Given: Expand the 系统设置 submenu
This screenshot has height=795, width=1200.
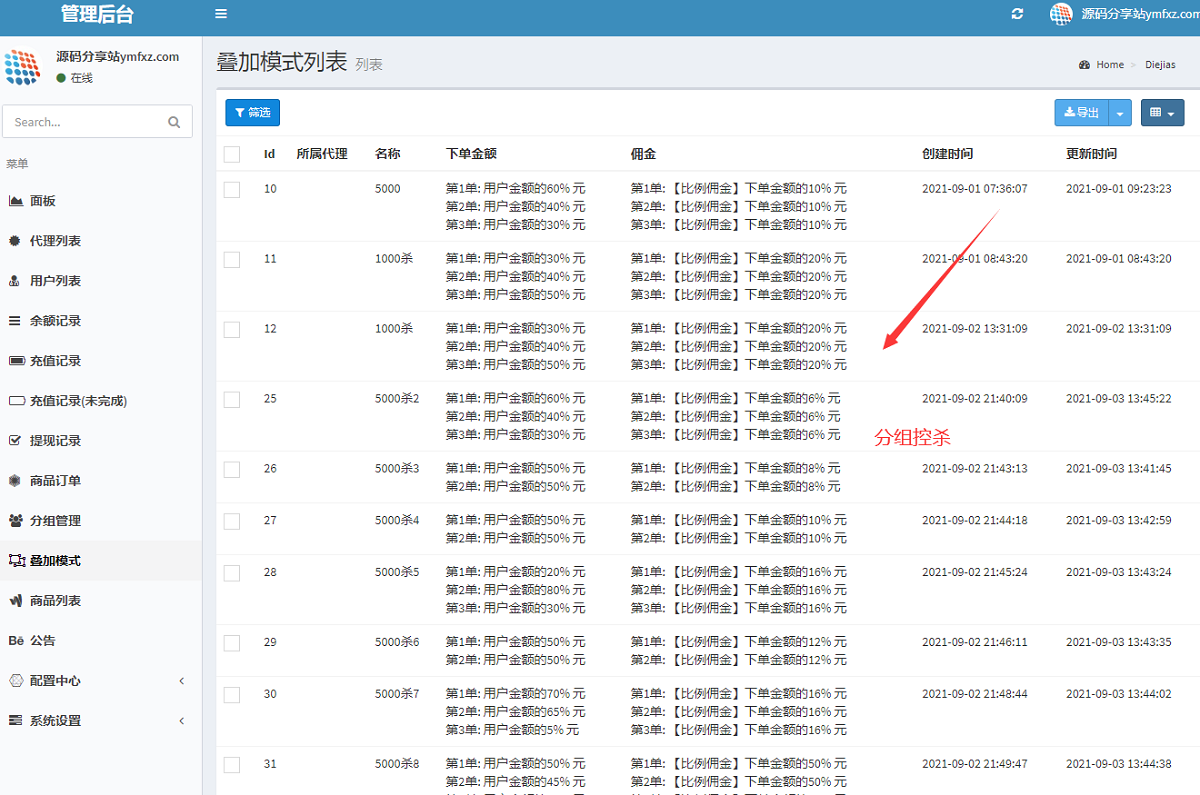Looking at the screenshot, I should 55,721.
